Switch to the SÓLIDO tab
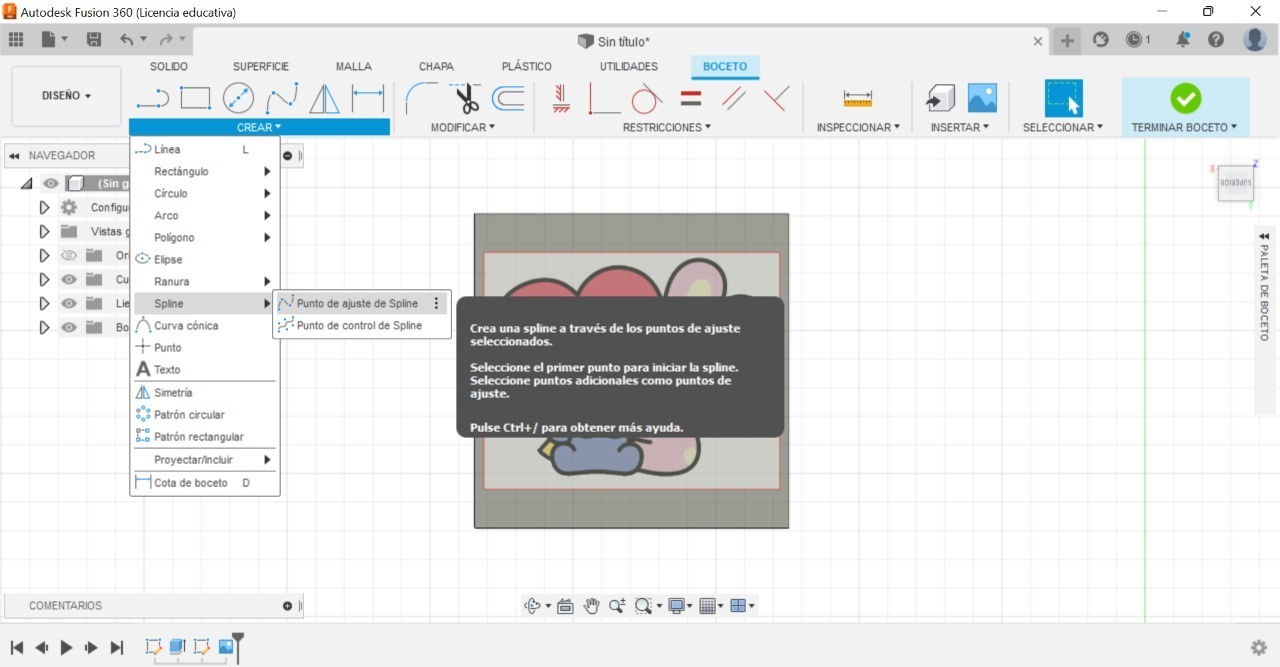The height and width of the screenshot is (667, 1280). click(169, 66)
